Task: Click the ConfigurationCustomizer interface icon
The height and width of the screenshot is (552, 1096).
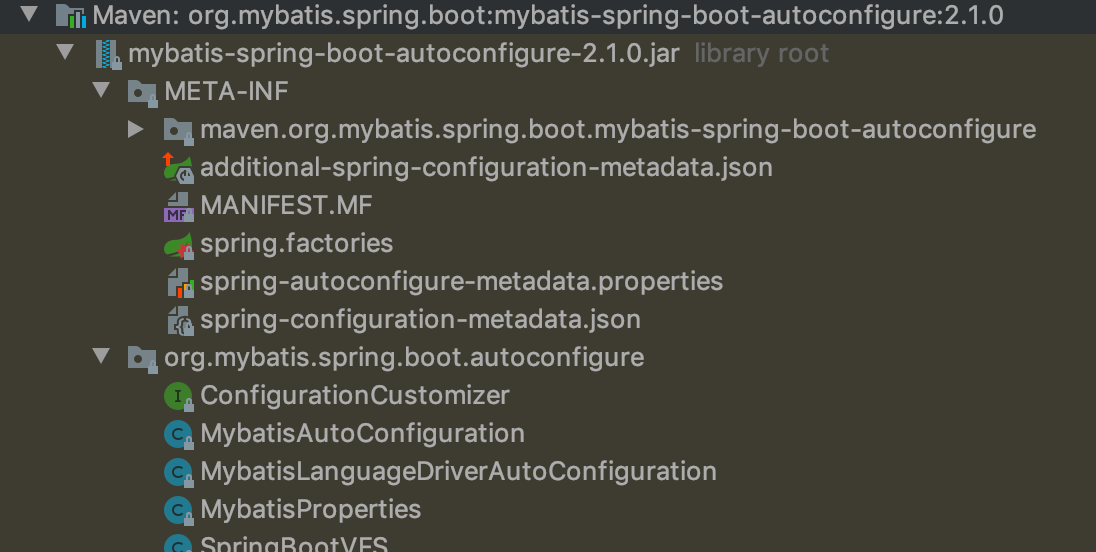Action: point(178,396)
